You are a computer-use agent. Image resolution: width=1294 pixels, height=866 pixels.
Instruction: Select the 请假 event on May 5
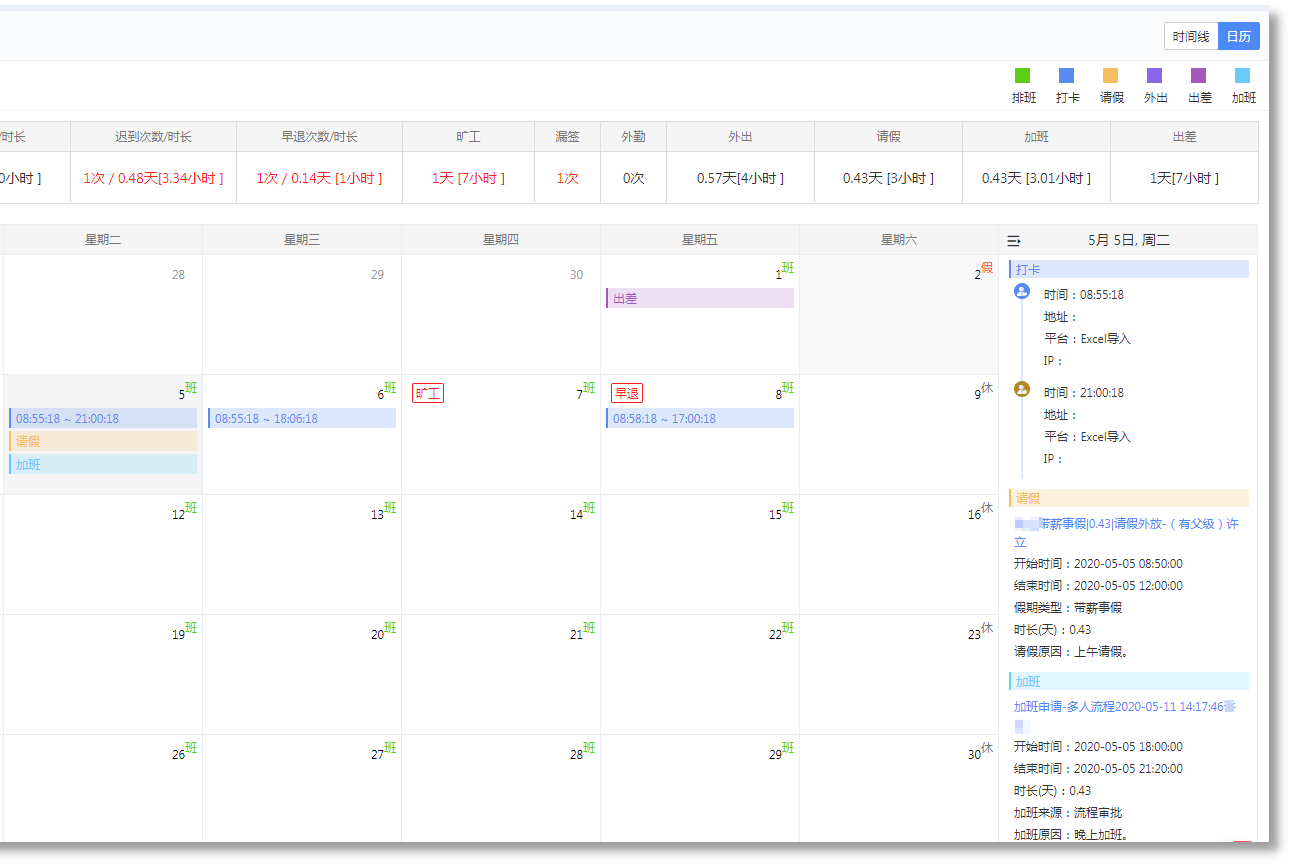[x=102, y=441]
